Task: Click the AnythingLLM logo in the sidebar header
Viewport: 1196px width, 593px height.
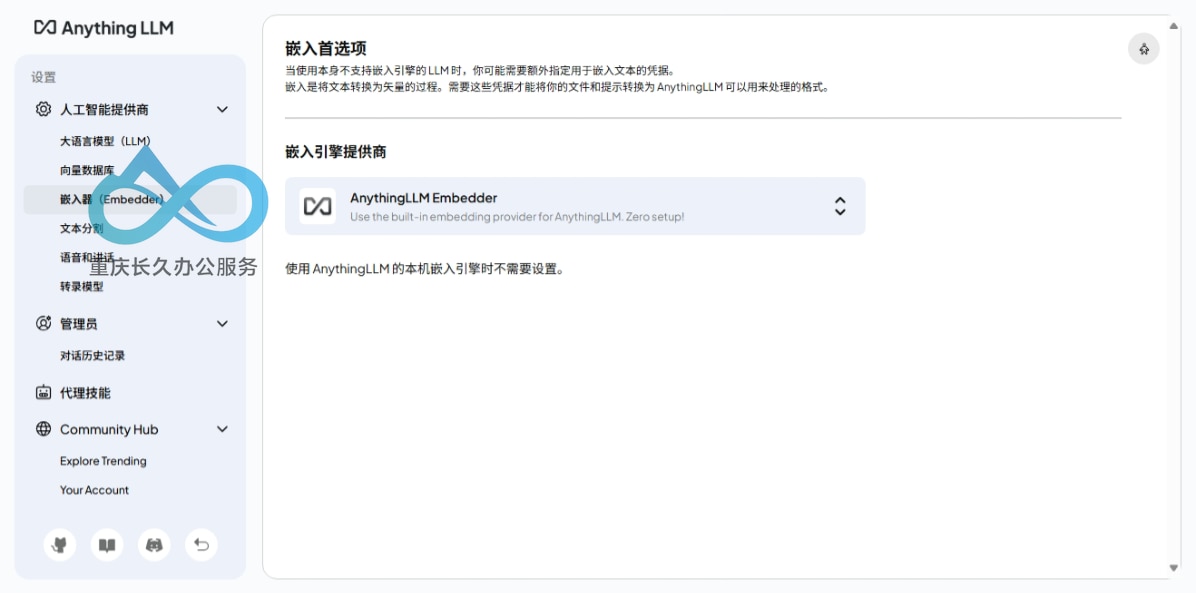Action: tap(104, 28)
